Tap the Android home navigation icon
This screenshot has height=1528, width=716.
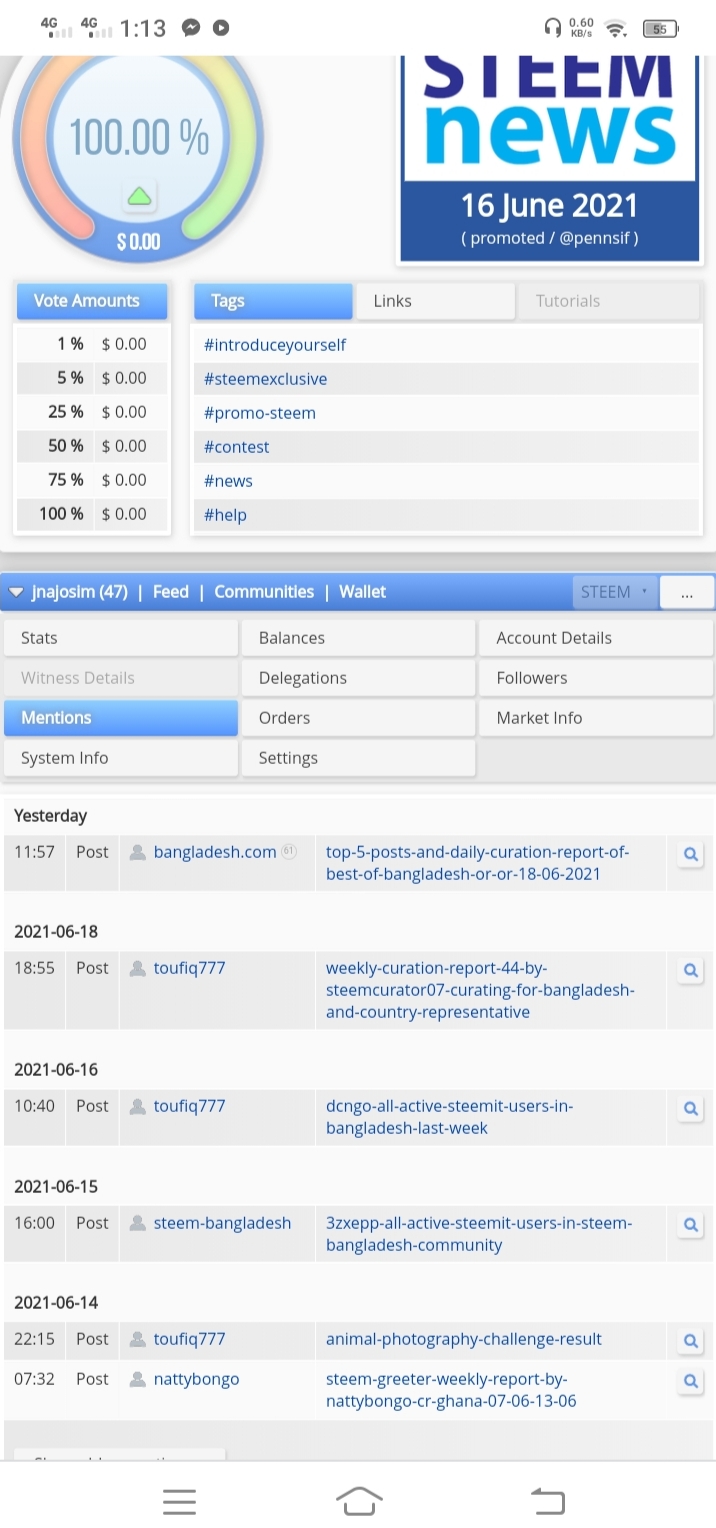pyautogui.click(x=359, y=1500)
